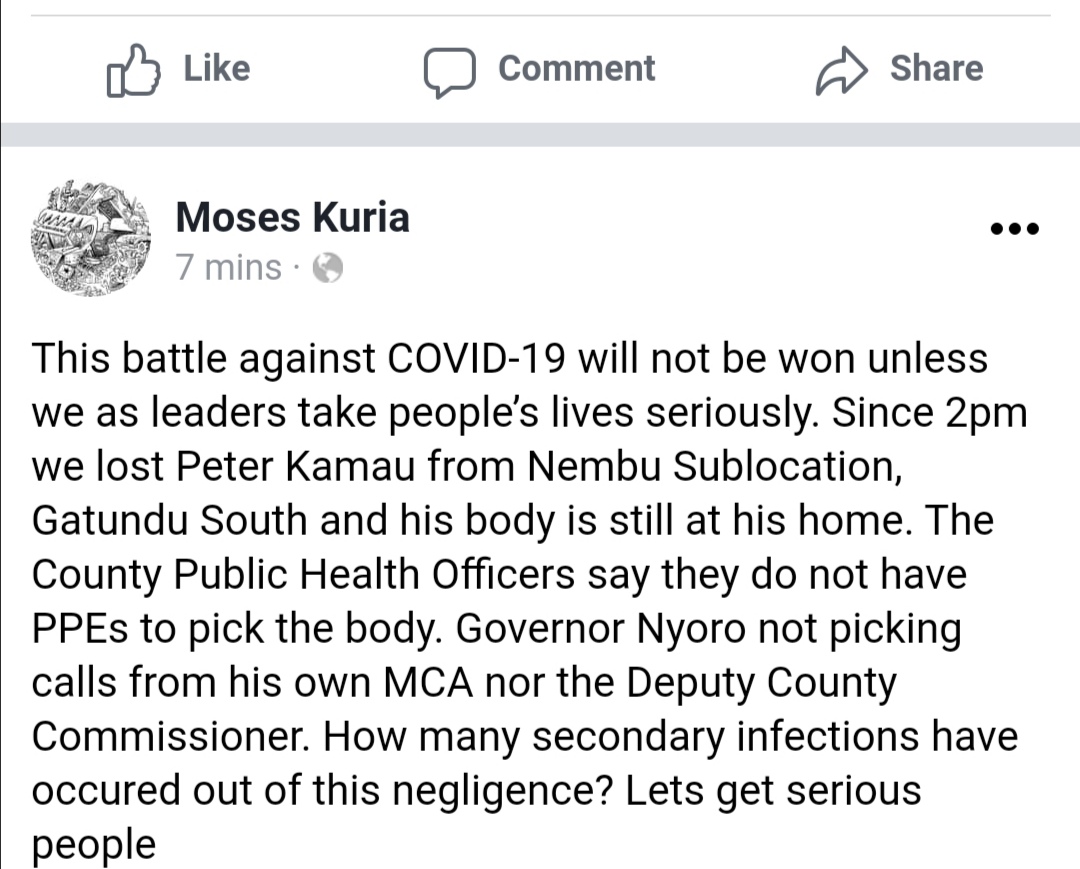The image size is (1080, 869).
Task: Click Governor Nyoro in the post
Action: pyautogui.click(x=601, y=628)
